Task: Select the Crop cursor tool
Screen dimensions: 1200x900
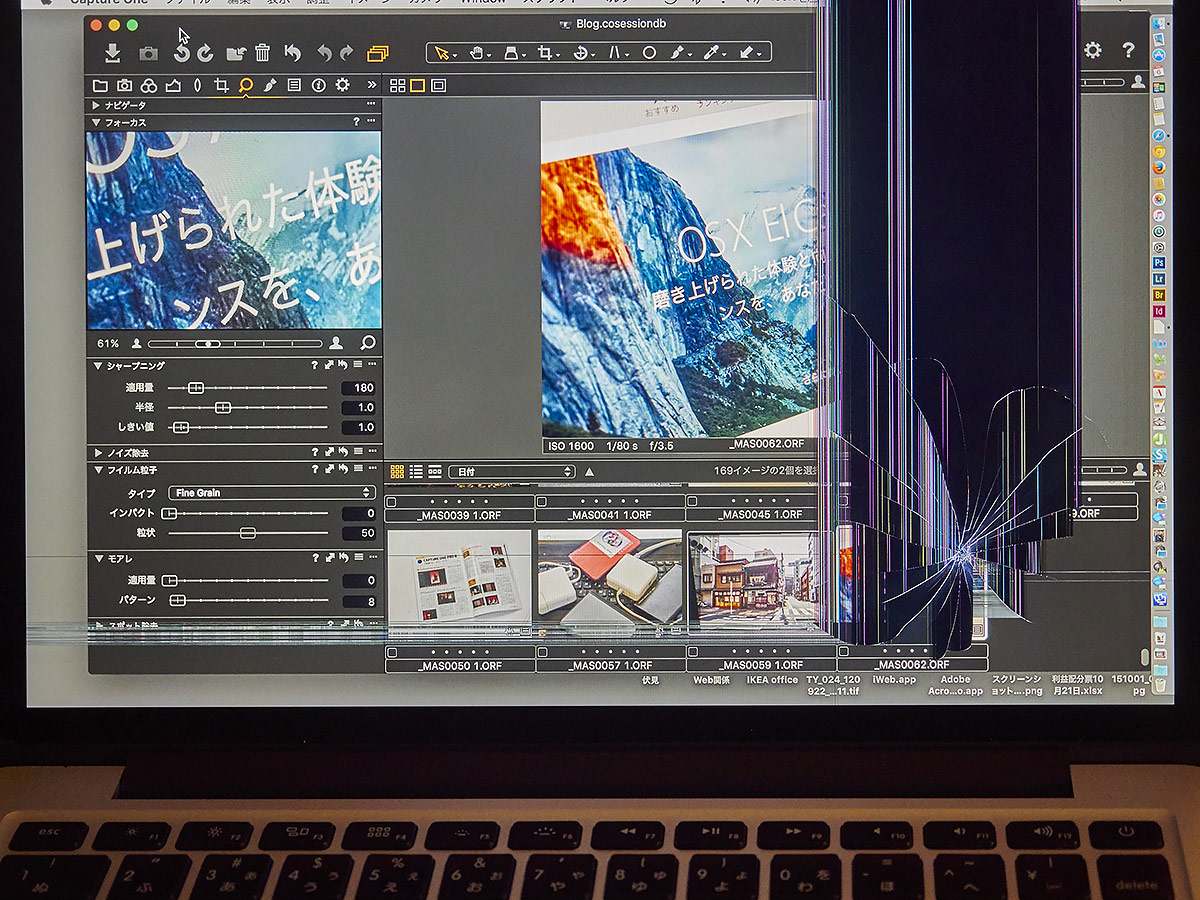Action: pyautogui.click(x=545, y=53)
